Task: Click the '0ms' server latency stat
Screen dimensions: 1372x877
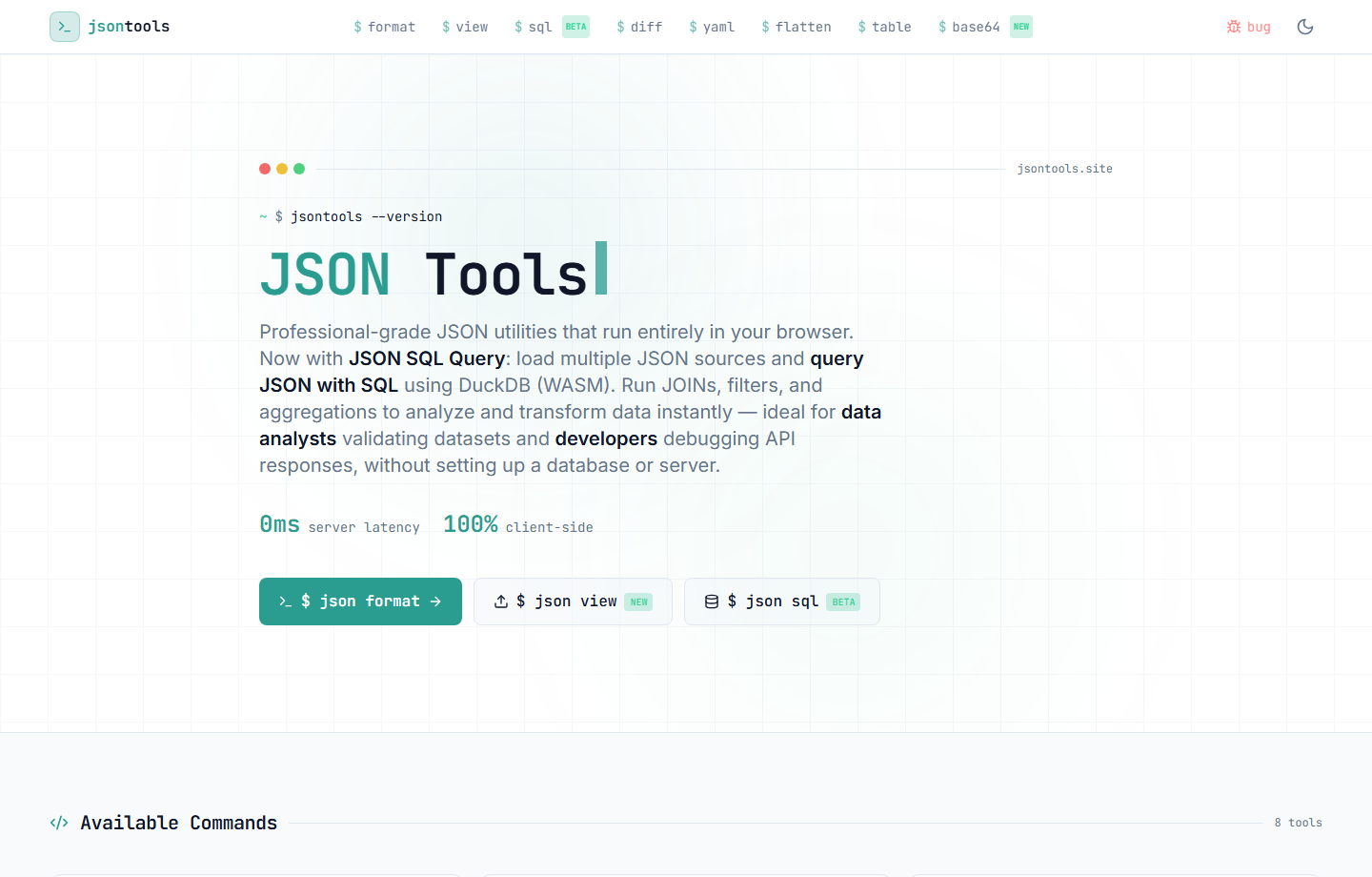Action: coord(279,524)
